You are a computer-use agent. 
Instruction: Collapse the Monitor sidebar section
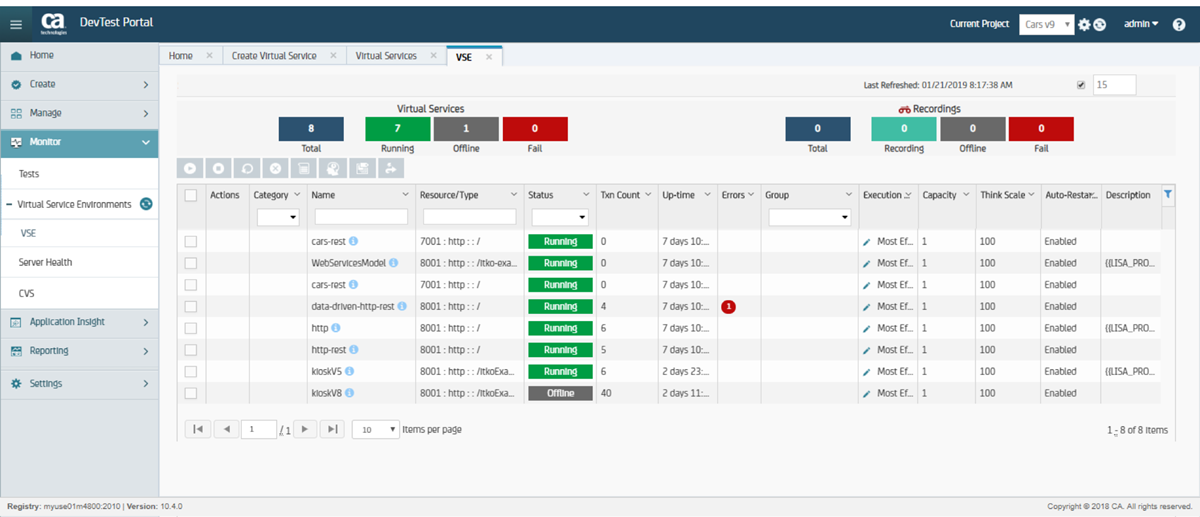(79, 142)
